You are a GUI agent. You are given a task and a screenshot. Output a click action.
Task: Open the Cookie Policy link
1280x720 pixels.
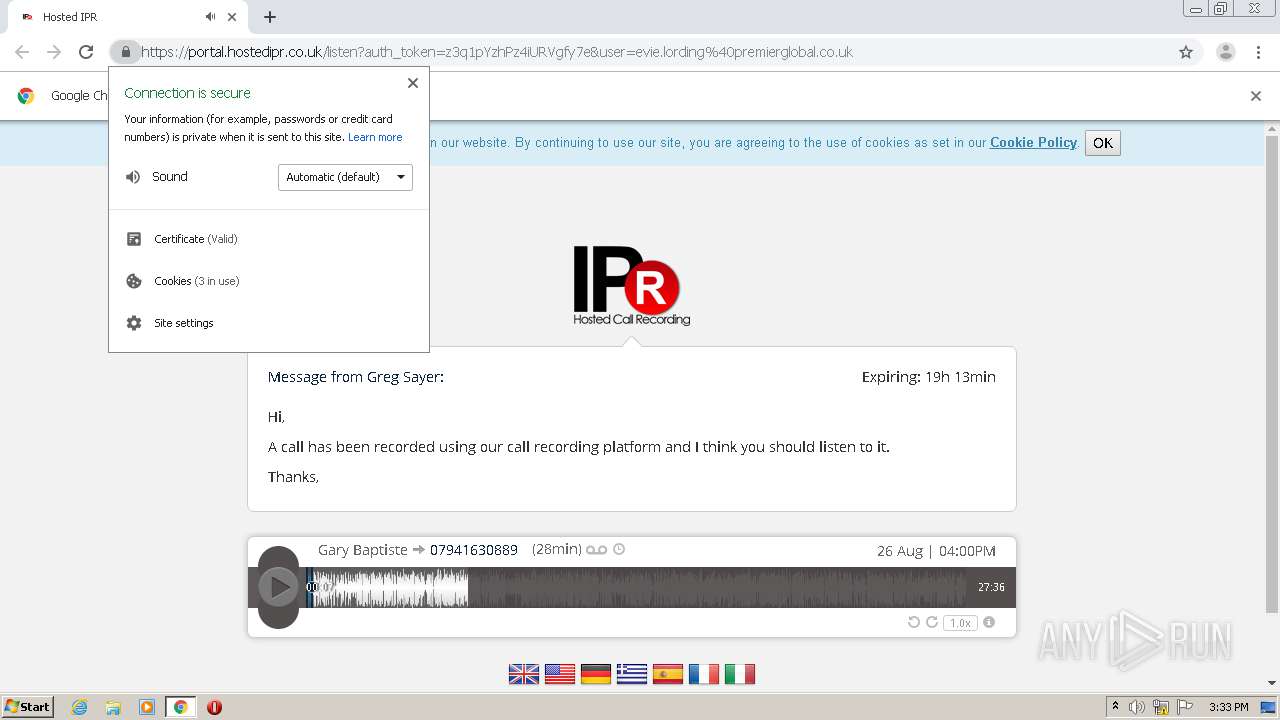pos(1033,142)
